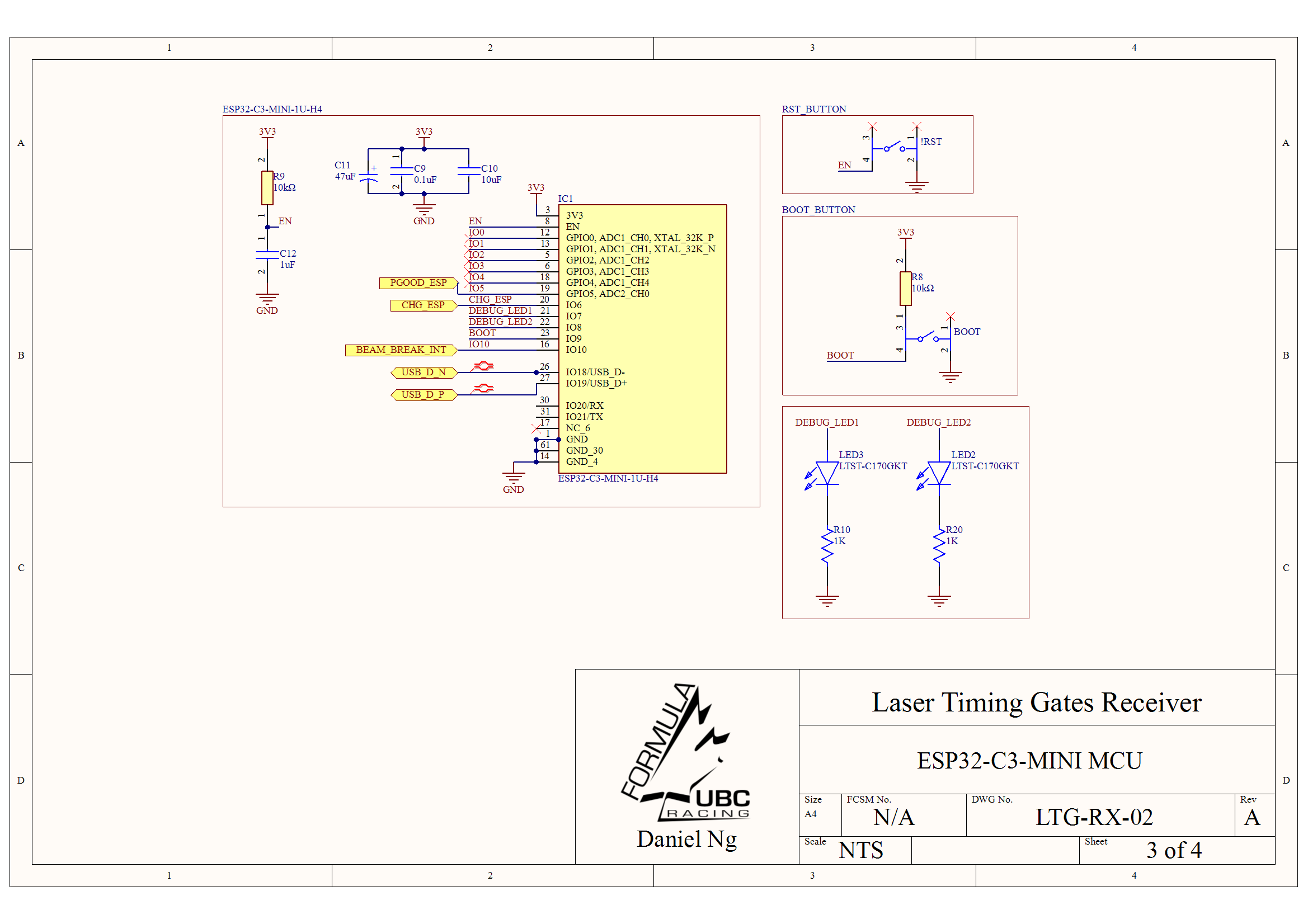Select the LED3 diode symbol
The image size is (1308, 924).
(822, 474)
